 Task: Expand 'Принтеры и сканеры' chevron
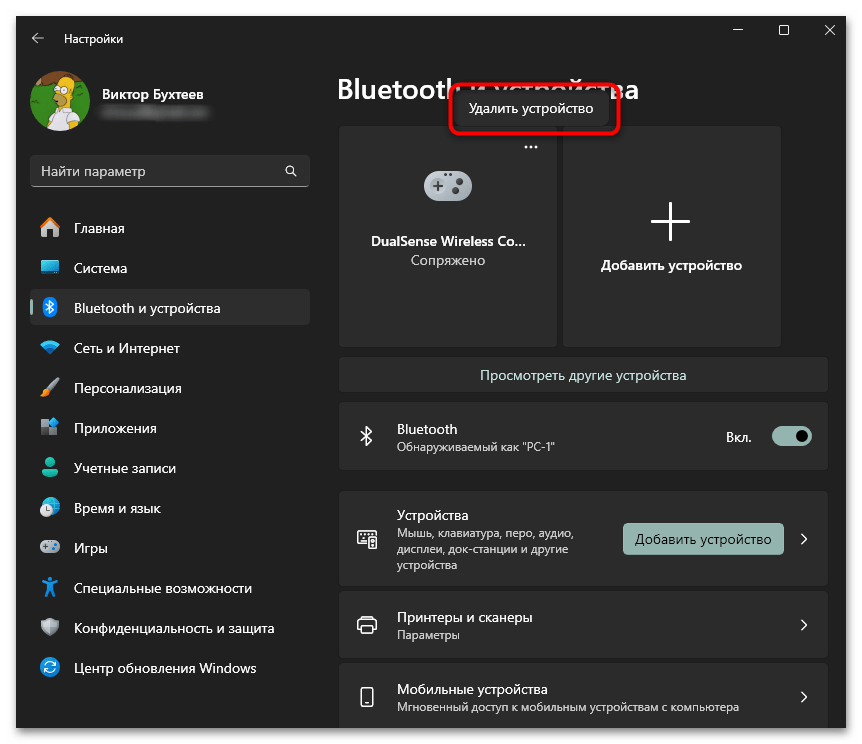point(804,625)
